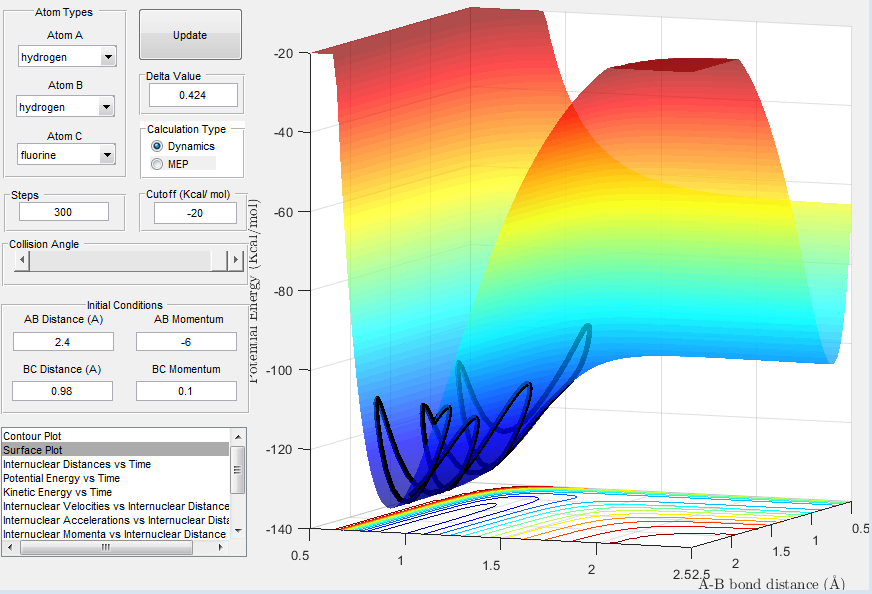Focus the Steps input field

pyautogui.click(x=63, y=212)
